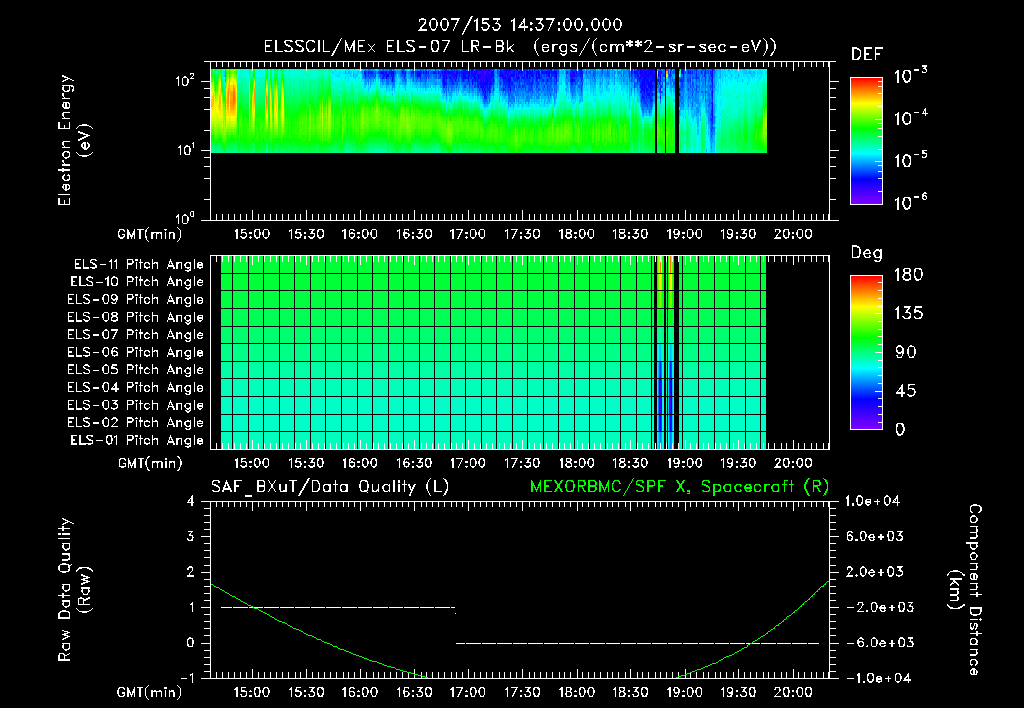Select the ELS-08 Pitch Angle row label
This screenshot has width=1024, height=708.
tap(136, 317)
